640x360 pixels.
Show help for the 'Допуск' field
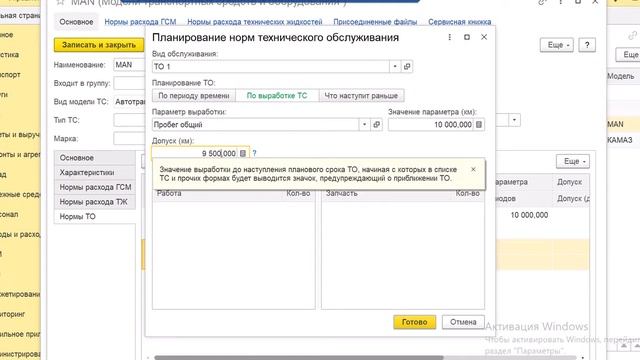coord(254,153)
